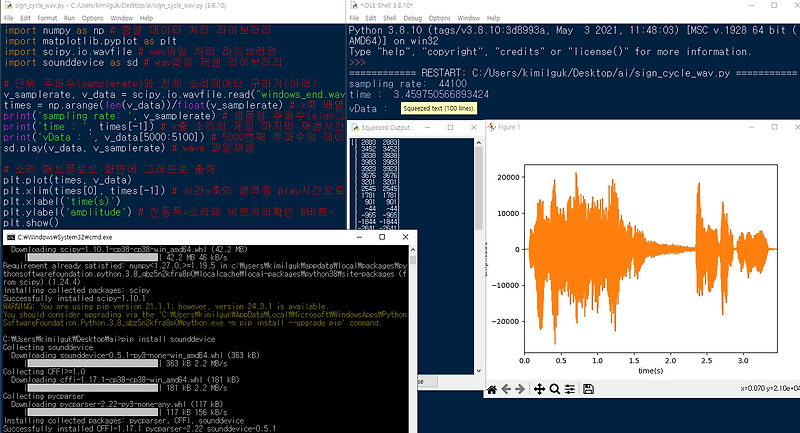Maximize the cmd.exe window

click(x=382, y=237)
